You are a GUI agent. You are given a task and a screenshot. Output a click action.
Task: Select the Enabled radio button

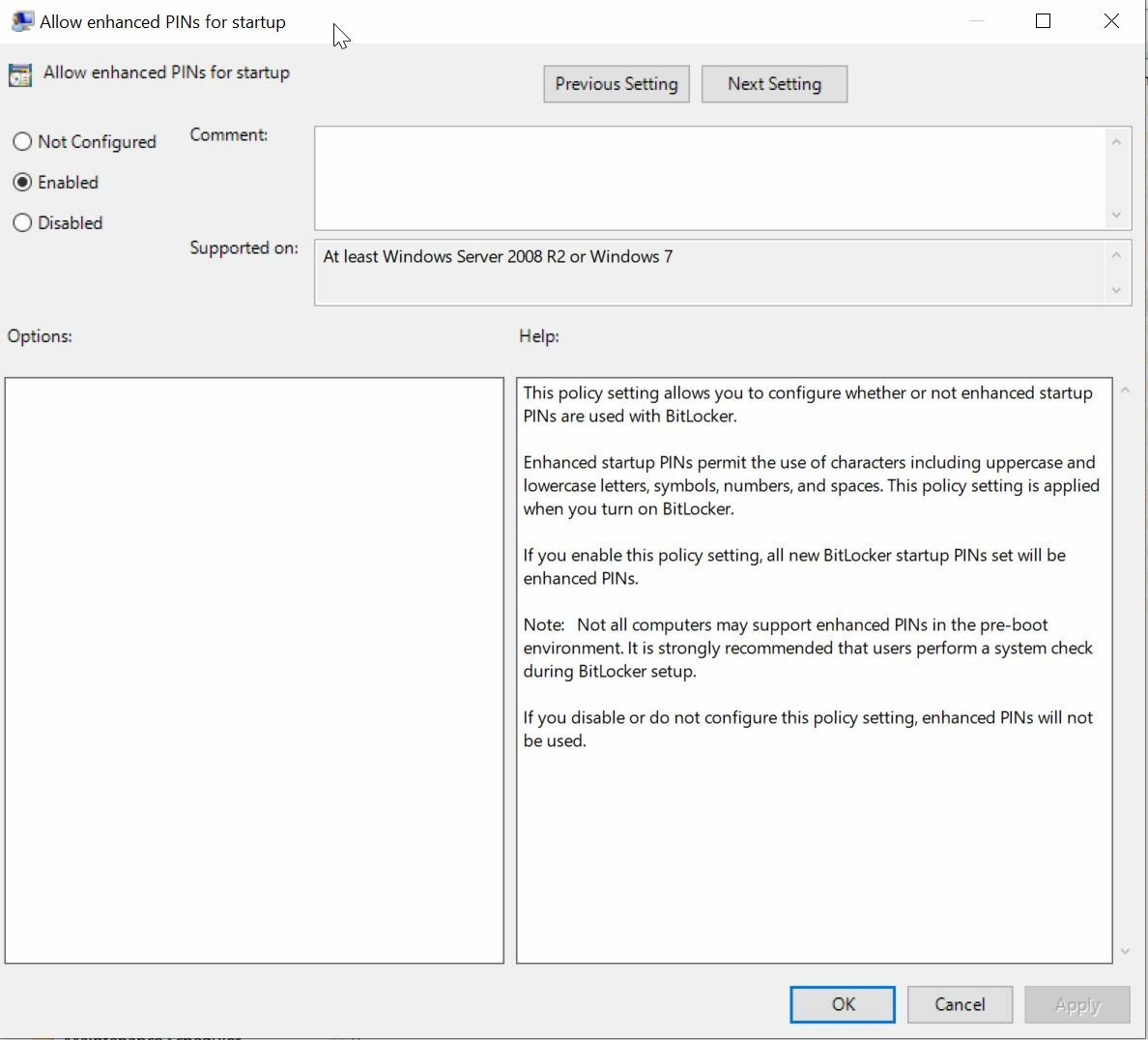tap(22, 183)
